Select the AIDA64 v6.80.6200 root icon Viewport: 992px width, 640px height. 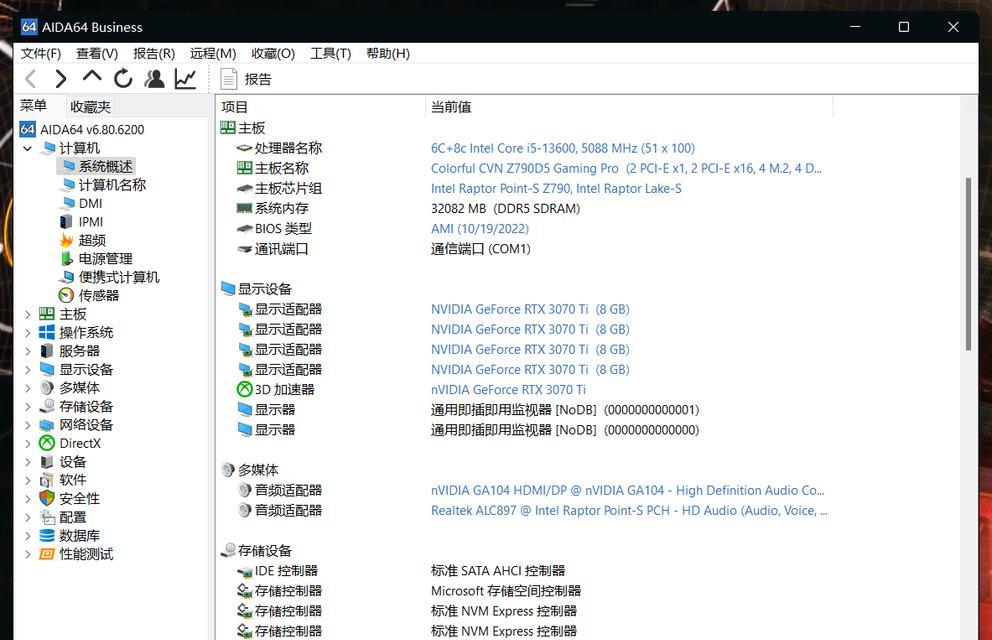point(27,130)
